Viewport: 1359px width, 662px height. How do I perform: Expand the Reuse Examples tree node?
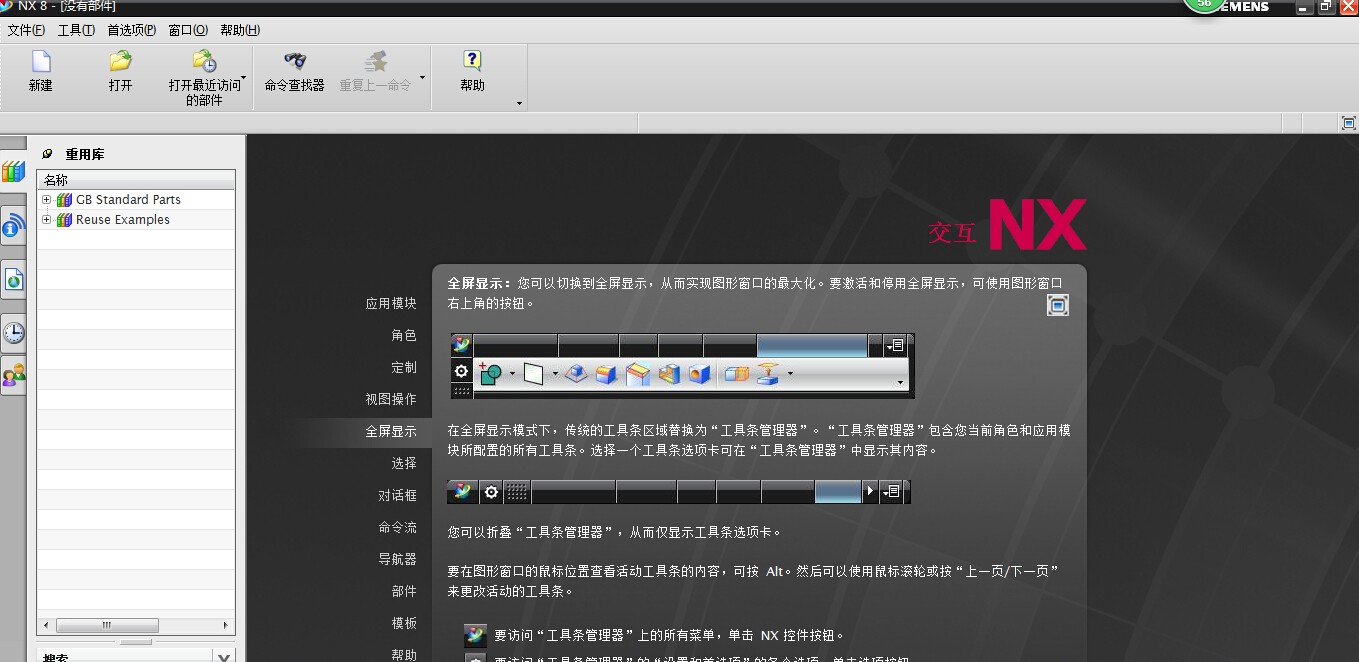tap(46, 220)
